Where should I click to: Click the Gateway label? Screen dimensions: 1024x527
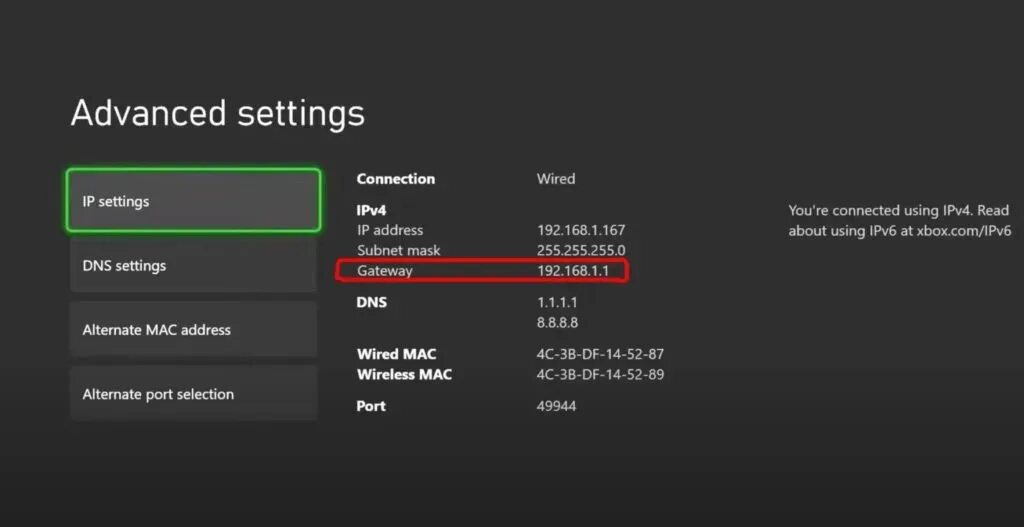coord(385,271)
